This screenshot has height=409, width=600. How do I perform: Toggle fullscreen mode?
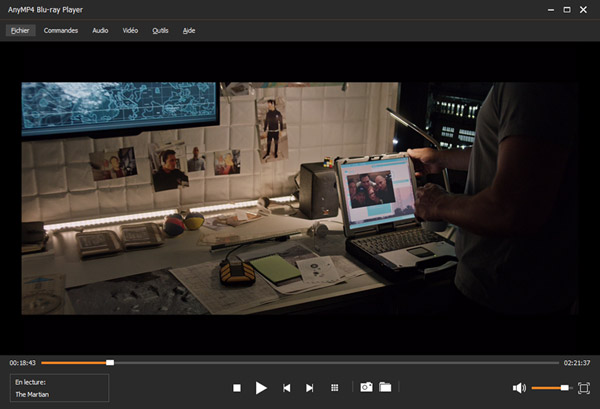point(584,387)
